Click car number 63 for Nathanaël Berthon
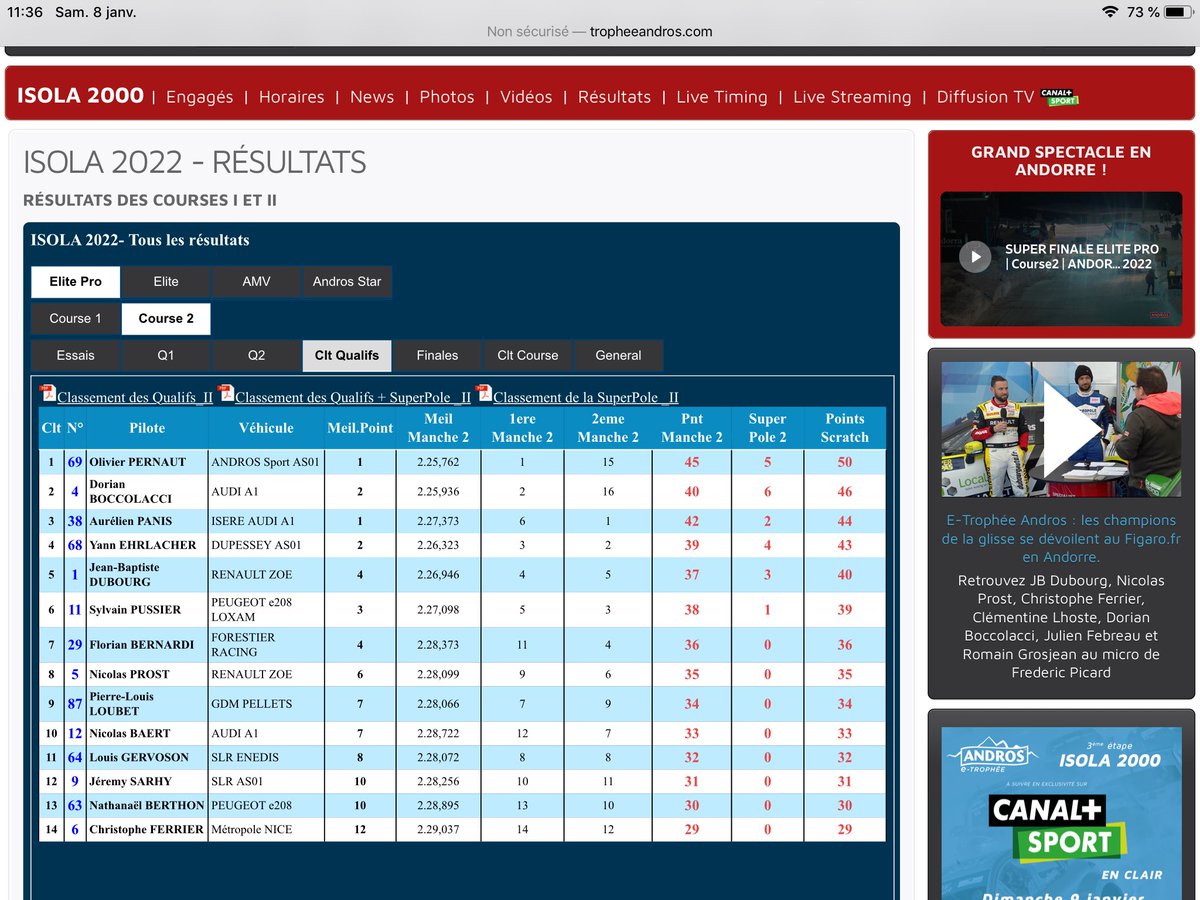This screenshot has height=900, width=1200. click(75, 805)
